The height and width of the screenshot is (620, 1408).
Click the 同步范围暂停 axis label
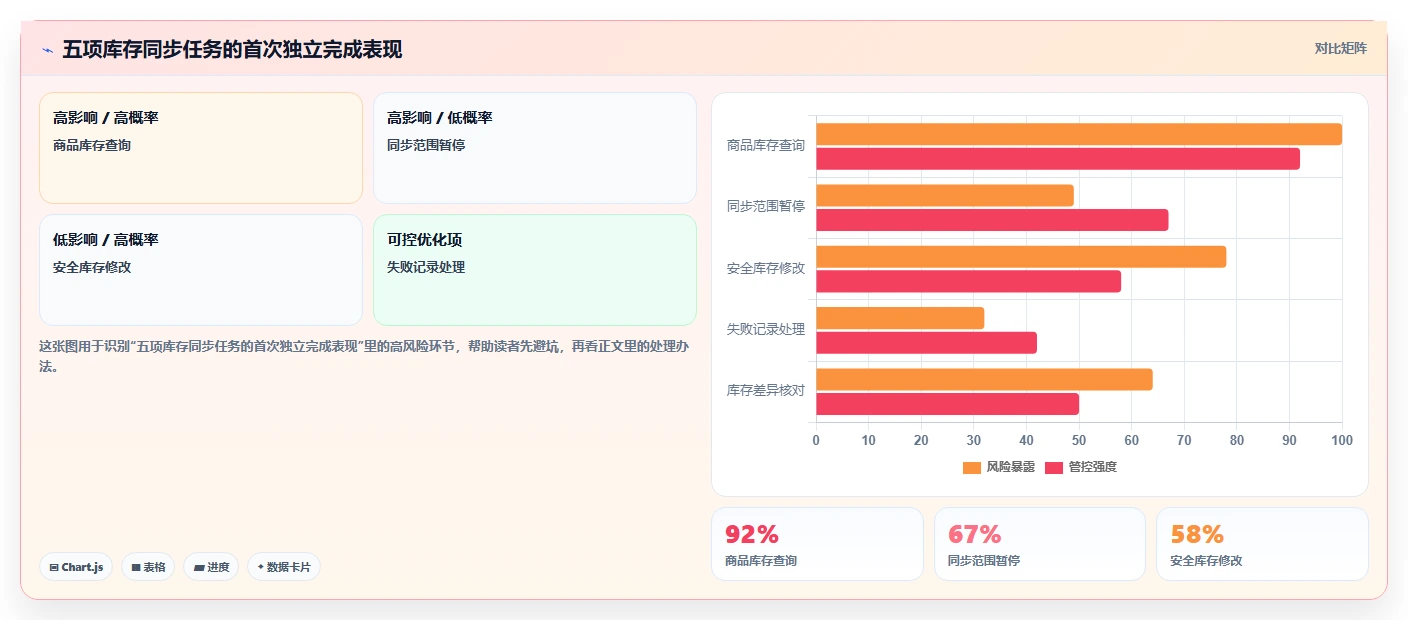pyautogui.click(x=765, y=207)
